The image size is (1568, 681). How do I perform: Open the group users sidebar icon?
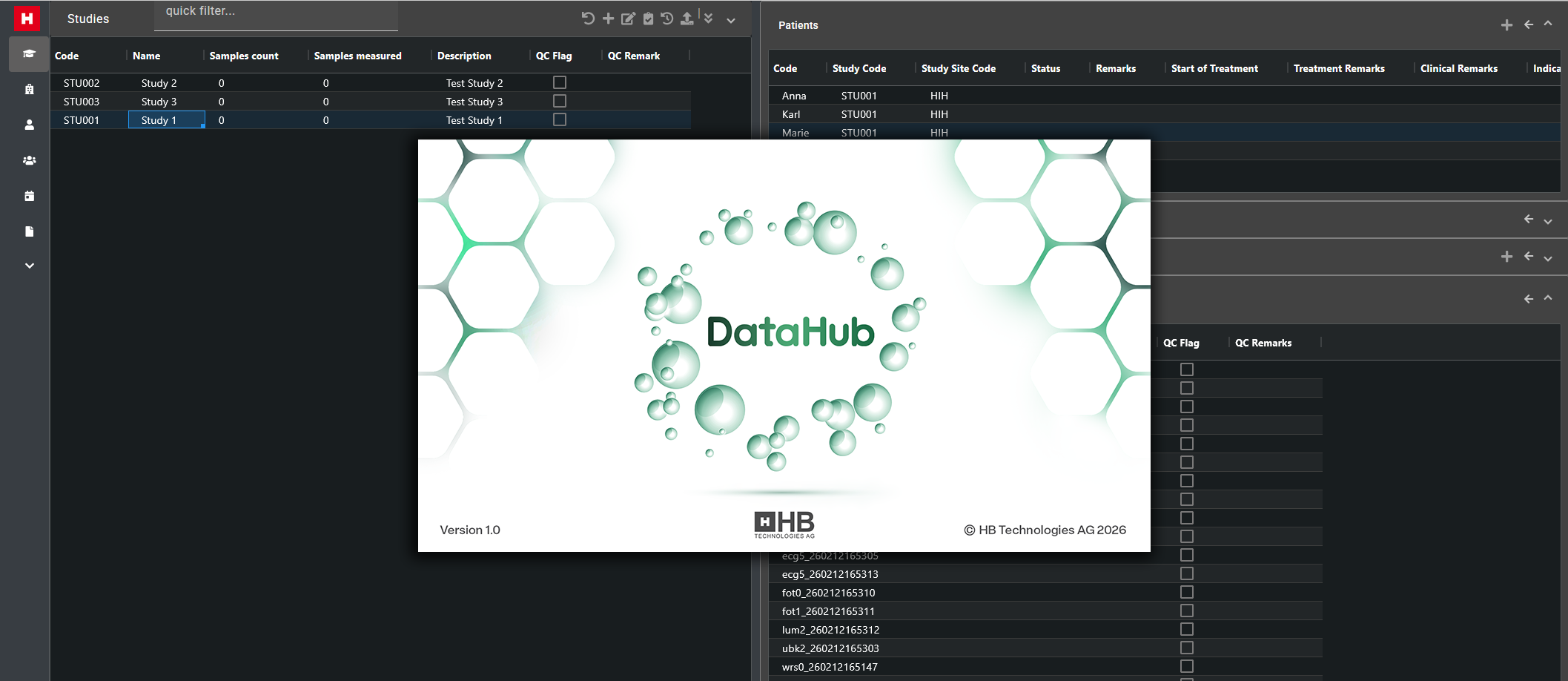[30, 160]
